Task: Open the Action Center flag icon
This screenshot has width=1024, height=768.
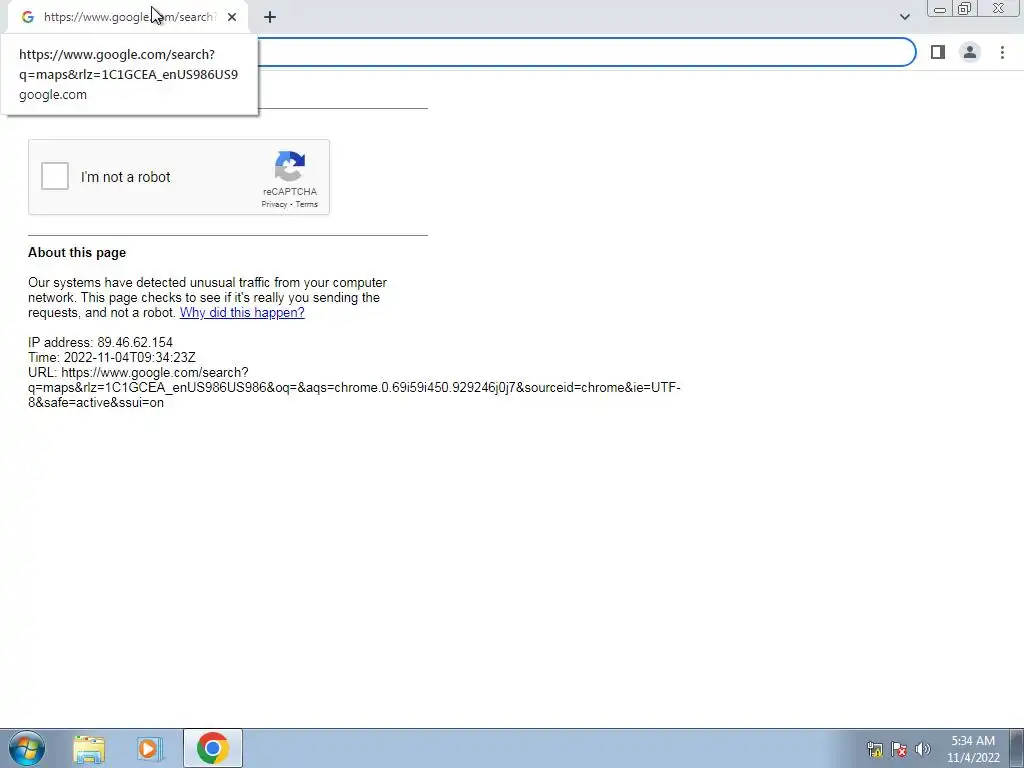Action: coord(899,749)
